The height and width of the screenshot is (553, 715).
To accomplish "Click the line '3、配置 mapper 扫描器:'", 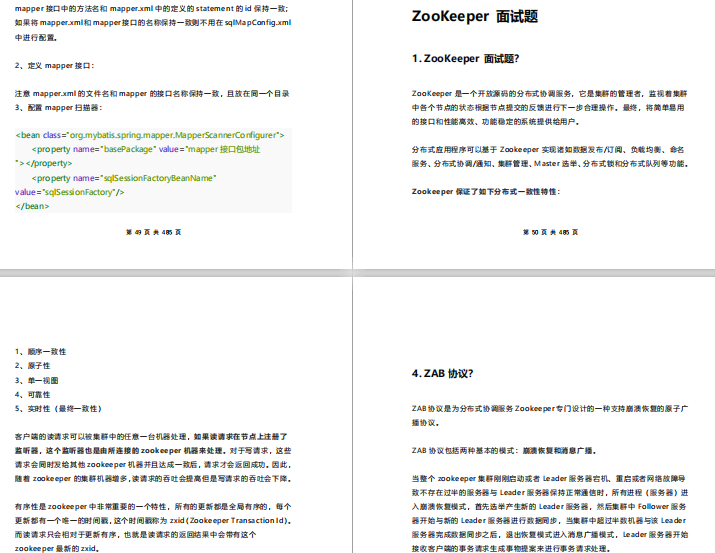I will pyautogui.click(x=58, y=108).
